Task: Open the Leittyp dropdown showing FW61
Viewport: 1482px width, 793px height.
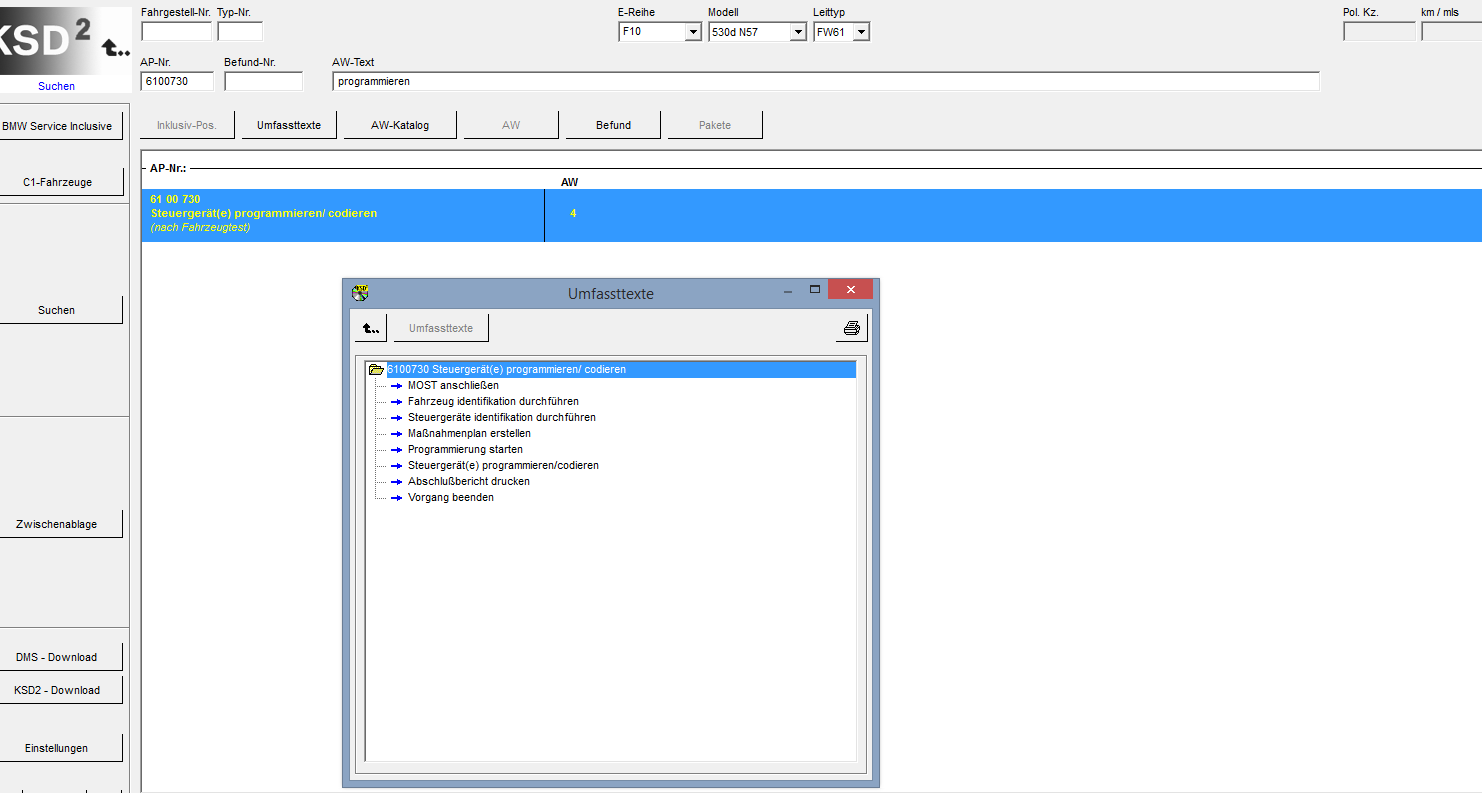Action: [861, 32]
